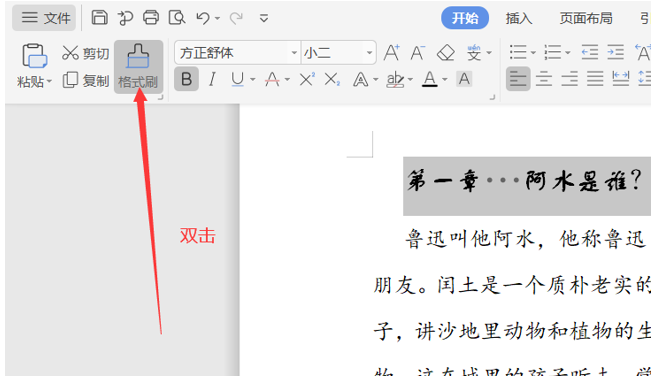Screen dimensions: 652x376
Task: Click the Undo arrow icon
Action: (x=203, y=18)
